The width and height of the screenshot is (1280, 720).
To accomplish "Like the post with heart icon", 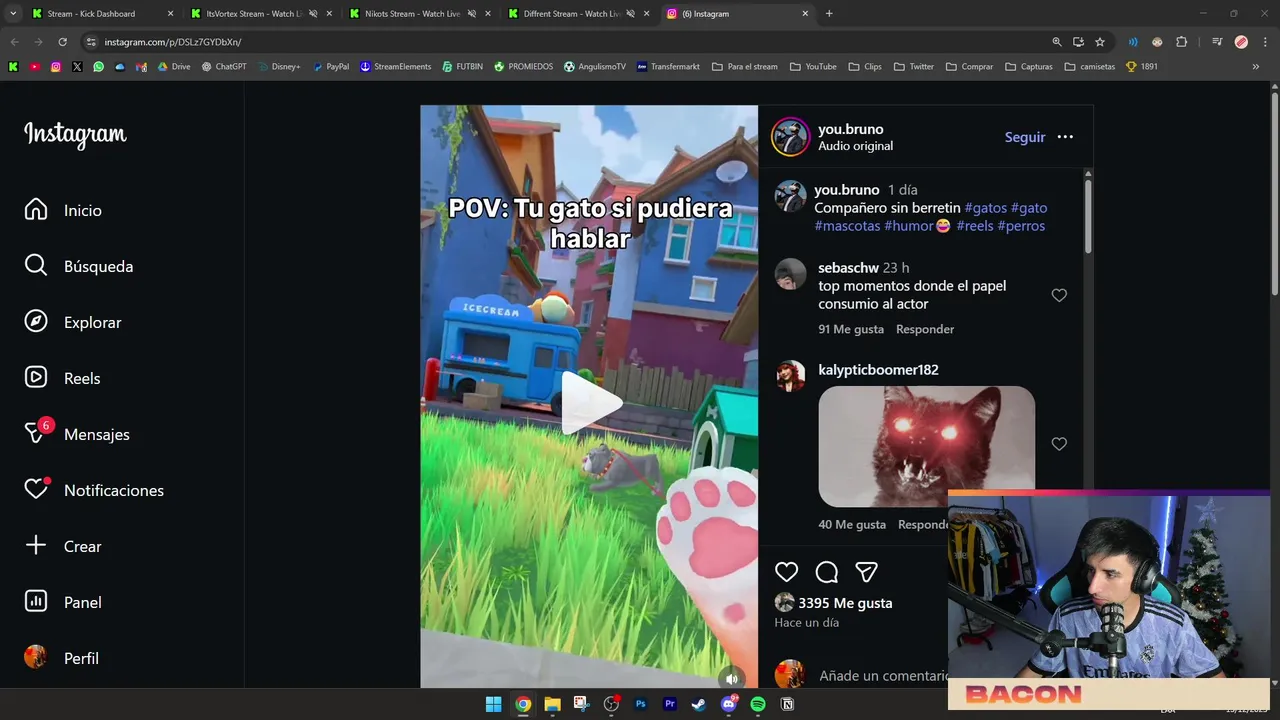I will [x=786, y=572].
